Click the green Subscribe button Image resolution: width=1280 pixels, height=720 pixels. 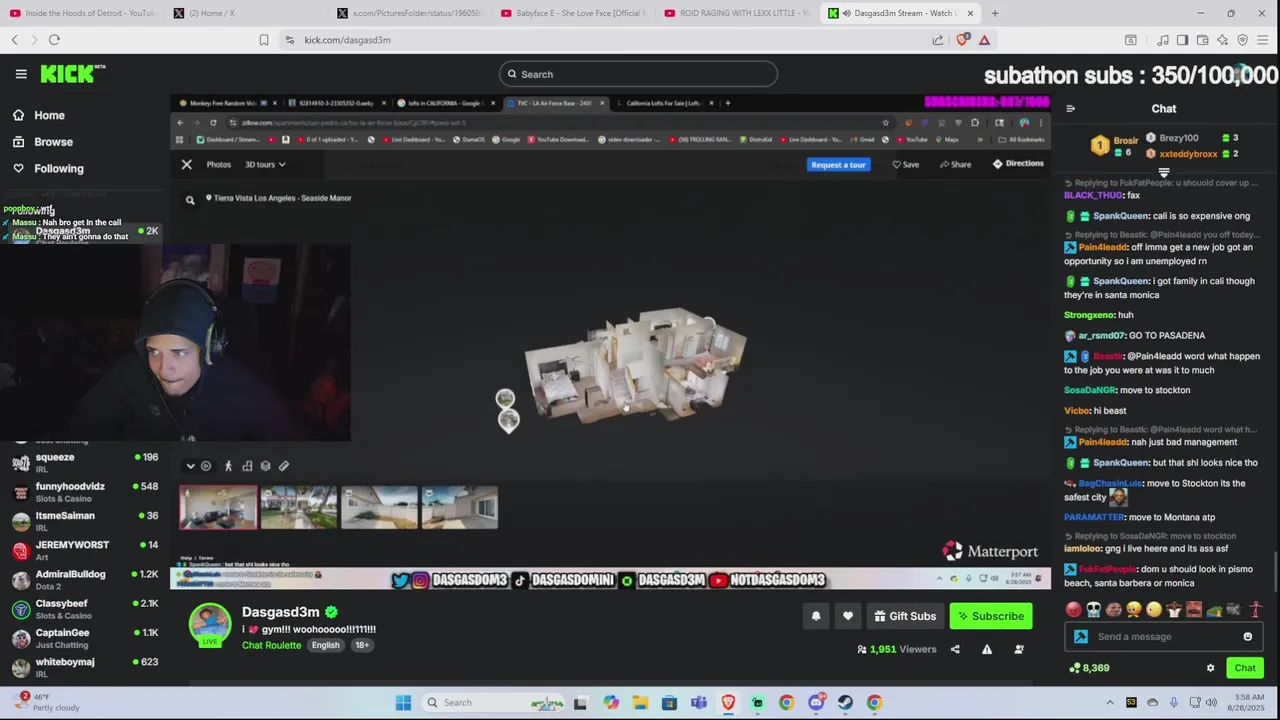point(991,616)
